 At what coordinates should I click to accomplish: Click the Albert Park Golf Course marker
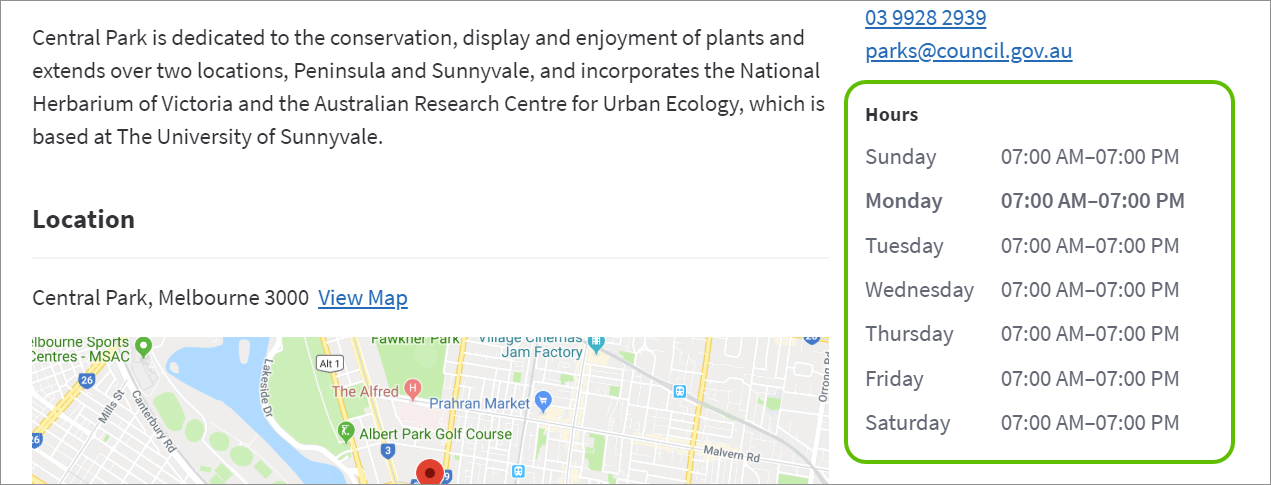(x=346, y=432)
